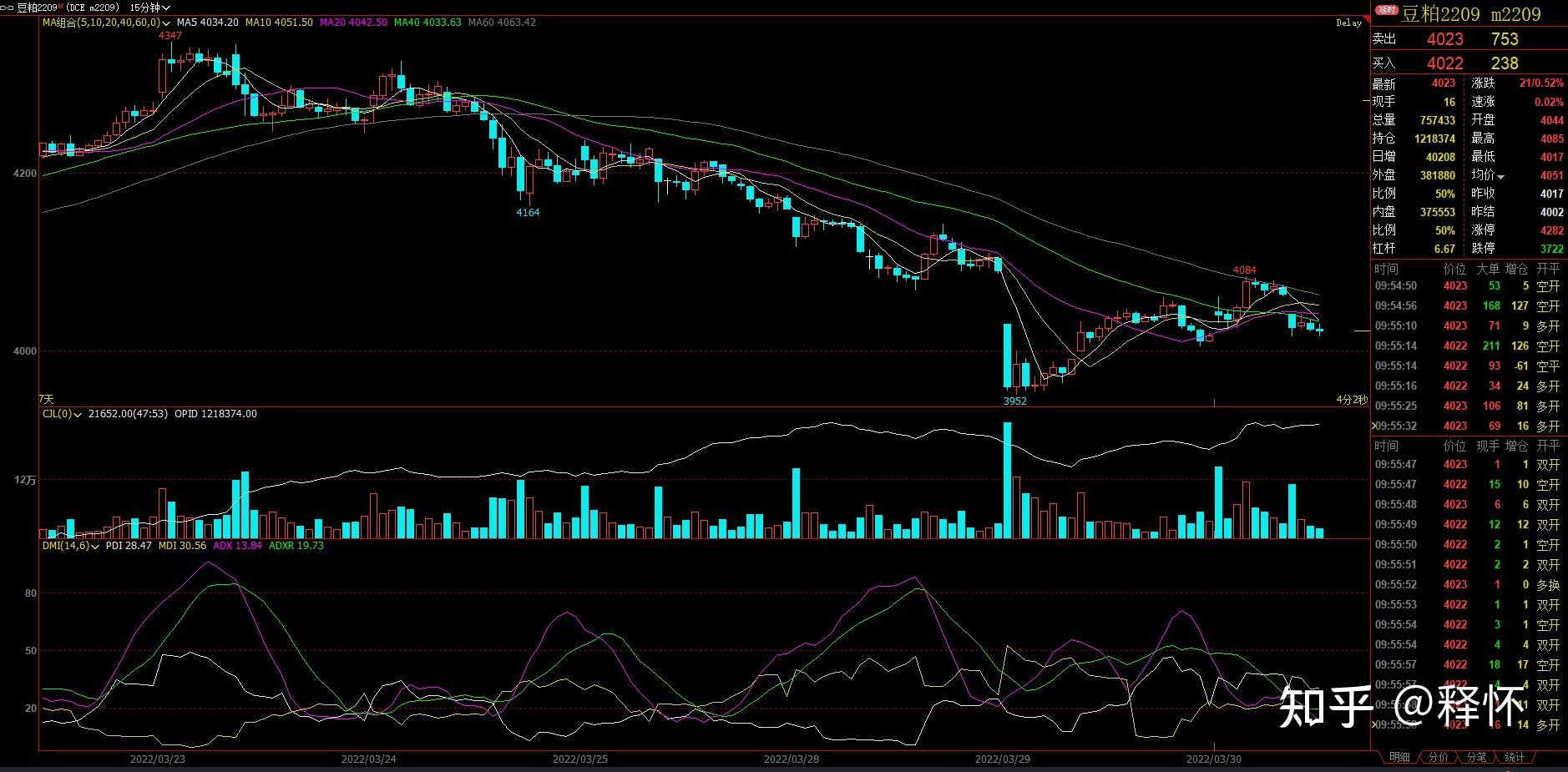Switch to the 统计 tab
This screenshot has width=1568, height=772.
click(x=1515, y=757)
